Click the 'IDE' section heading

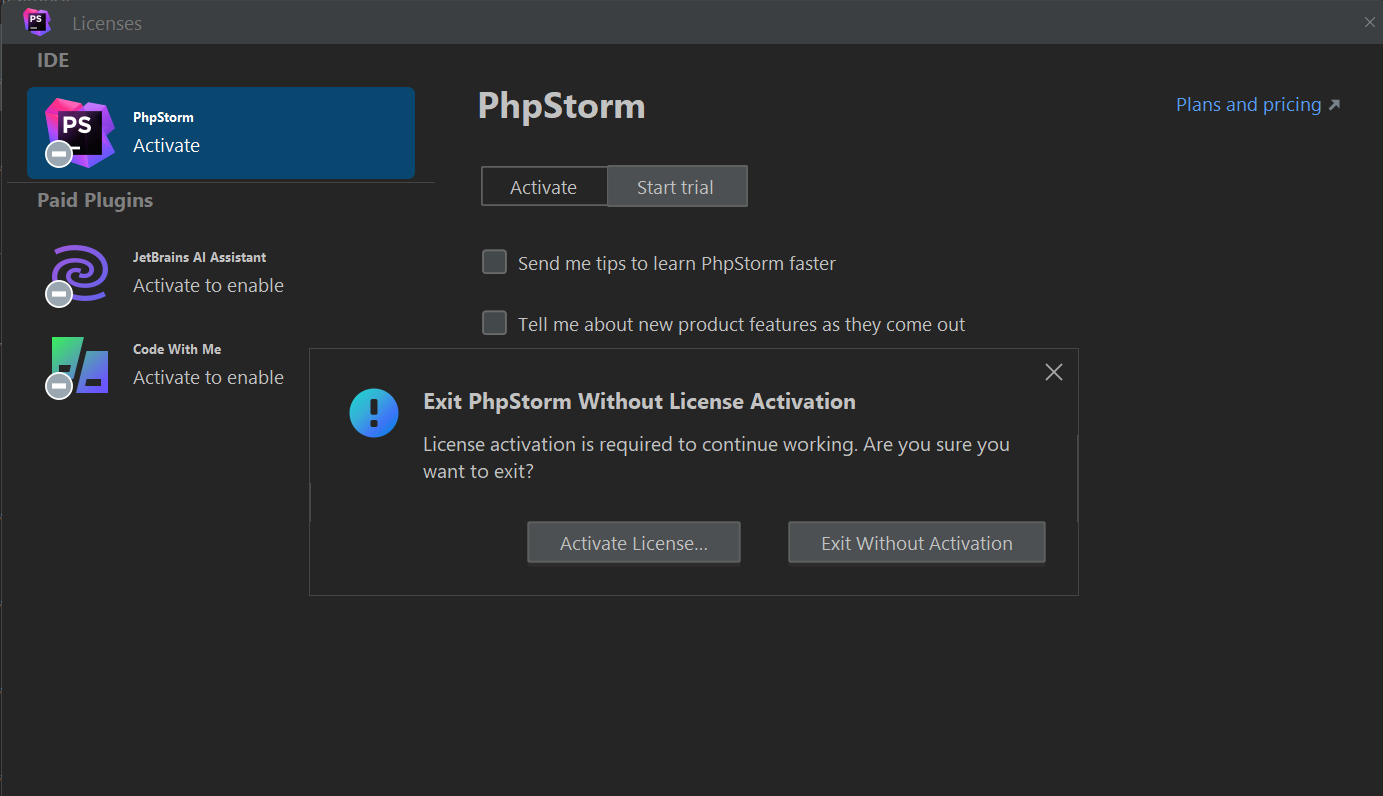53,60
